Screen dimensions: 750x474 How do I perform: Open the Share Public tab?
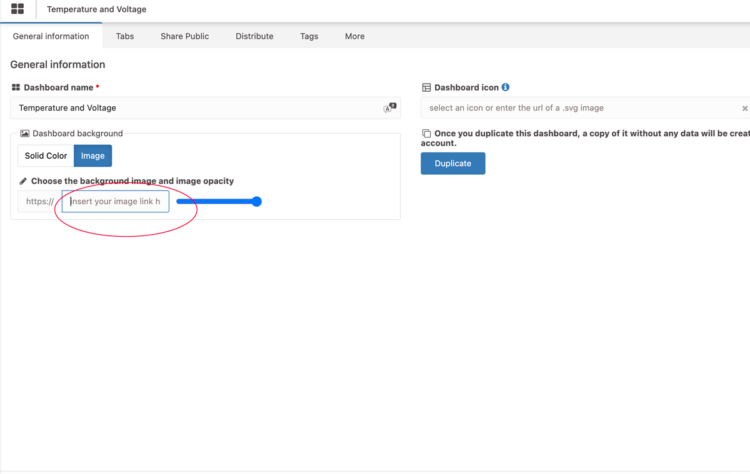(x=185, y=36)
